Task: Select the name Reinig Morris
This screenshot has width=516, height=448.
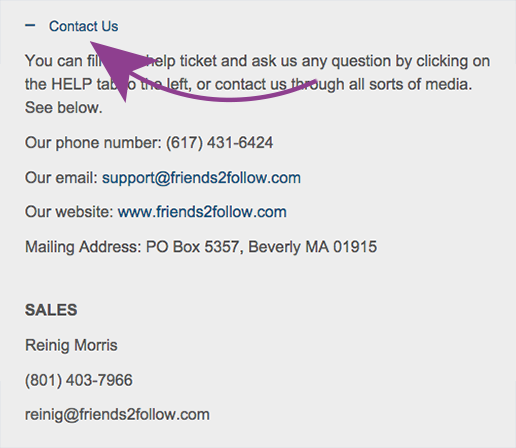Action: 71,345
